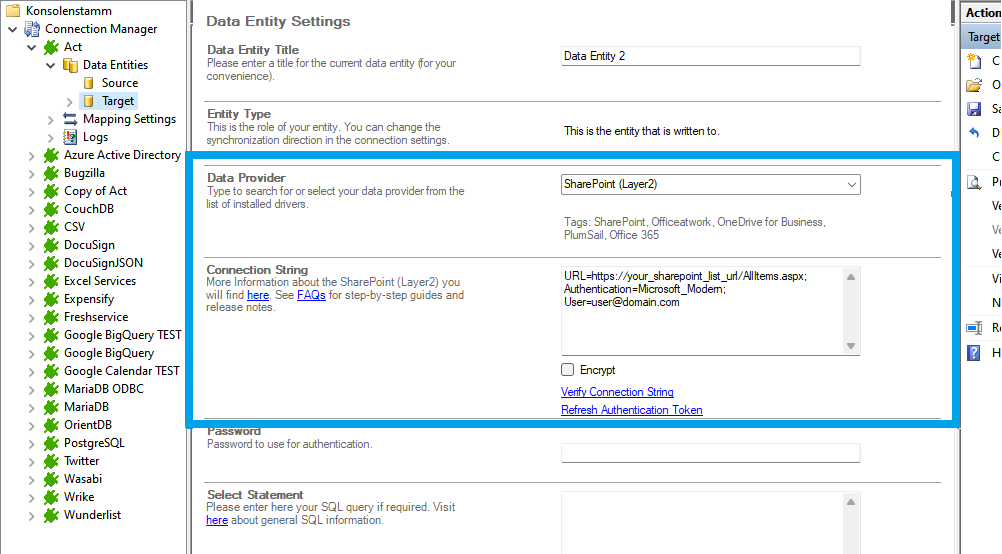The image size is (1002, 554).
Task: Collapse the Data Entities node
Action: [50, 65]
